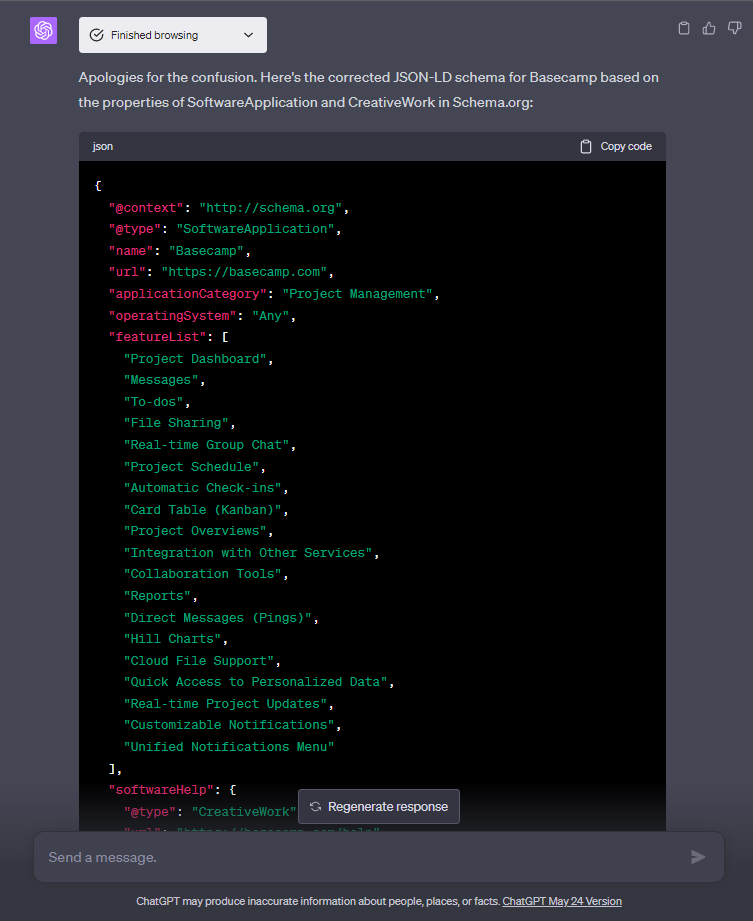Click "Quick Access to Personalized Data" entry
The height and width of the screenshot is (921, 753).
(x=256, y=682)
